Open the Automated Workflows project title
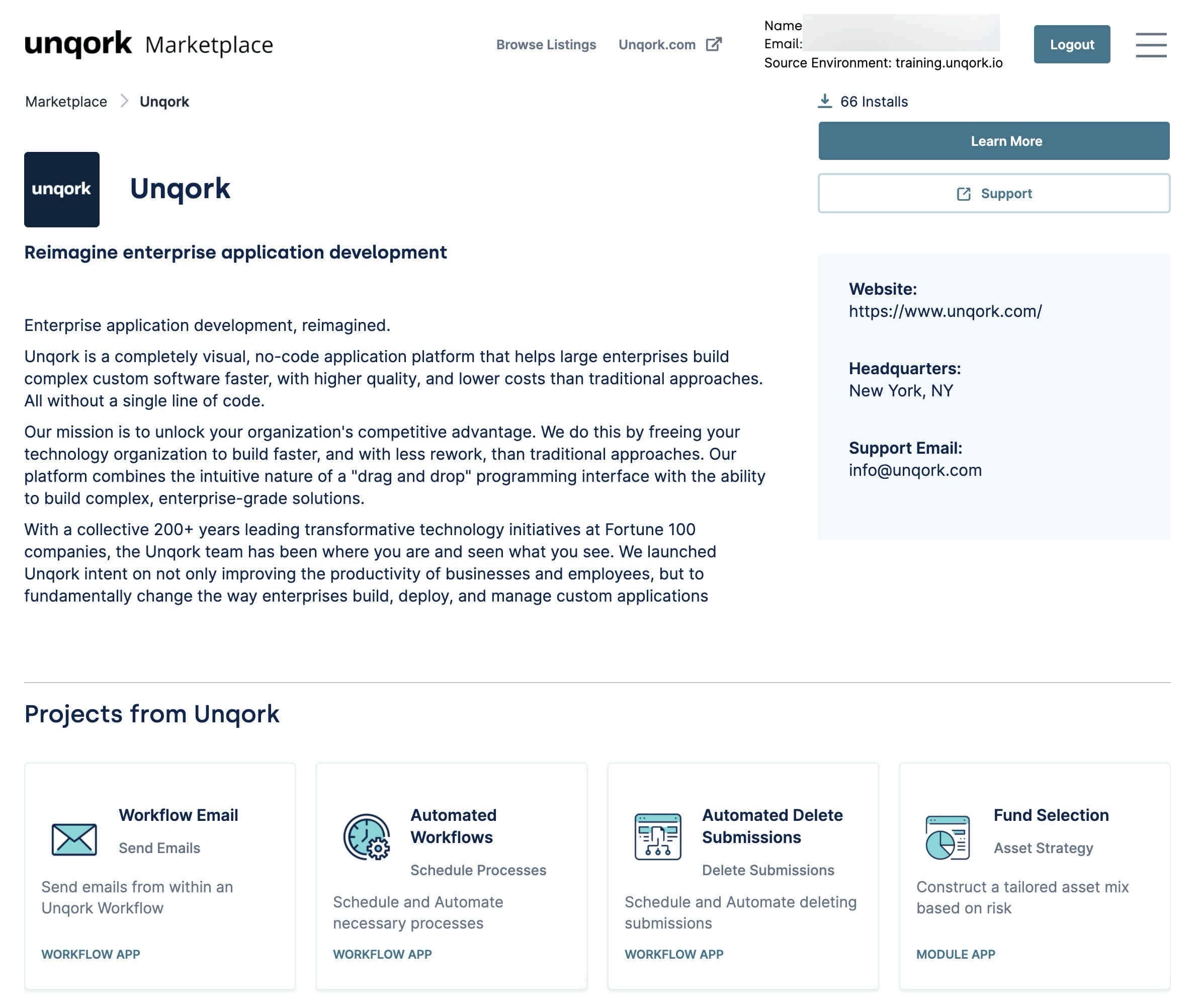Image resolution: width=1198 pixels, height=1008 pixels. [453, 826]
